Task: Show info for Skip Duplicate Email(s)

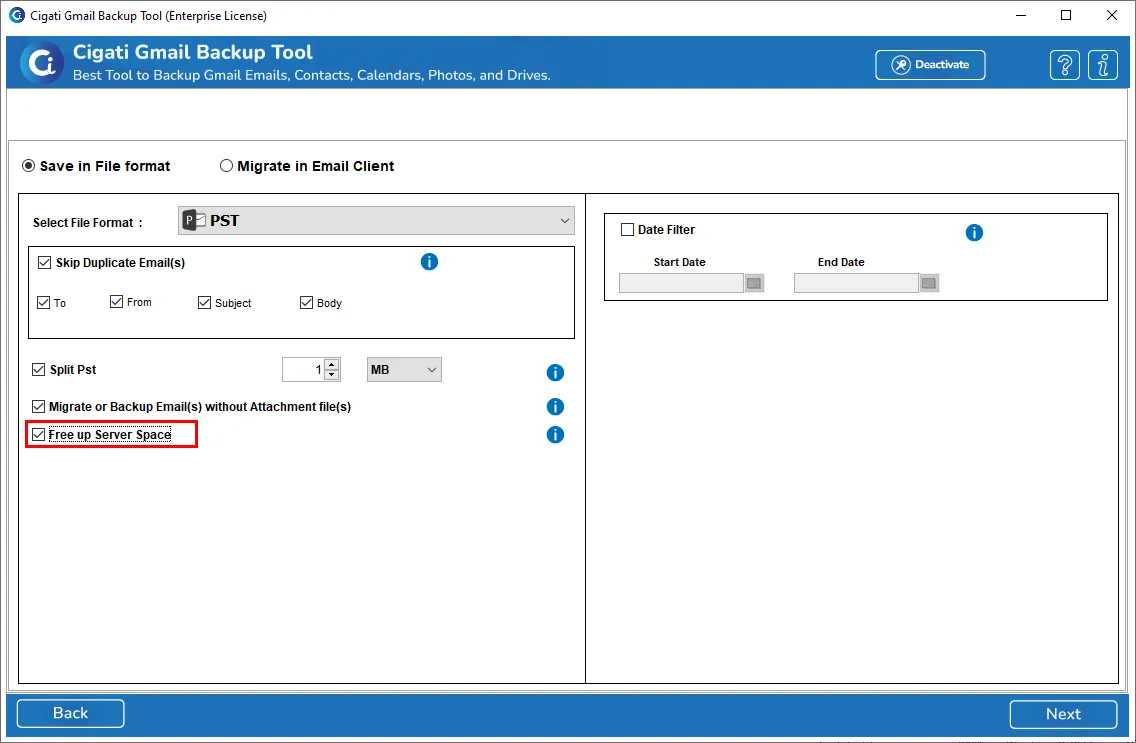Action: click(429, 261)
